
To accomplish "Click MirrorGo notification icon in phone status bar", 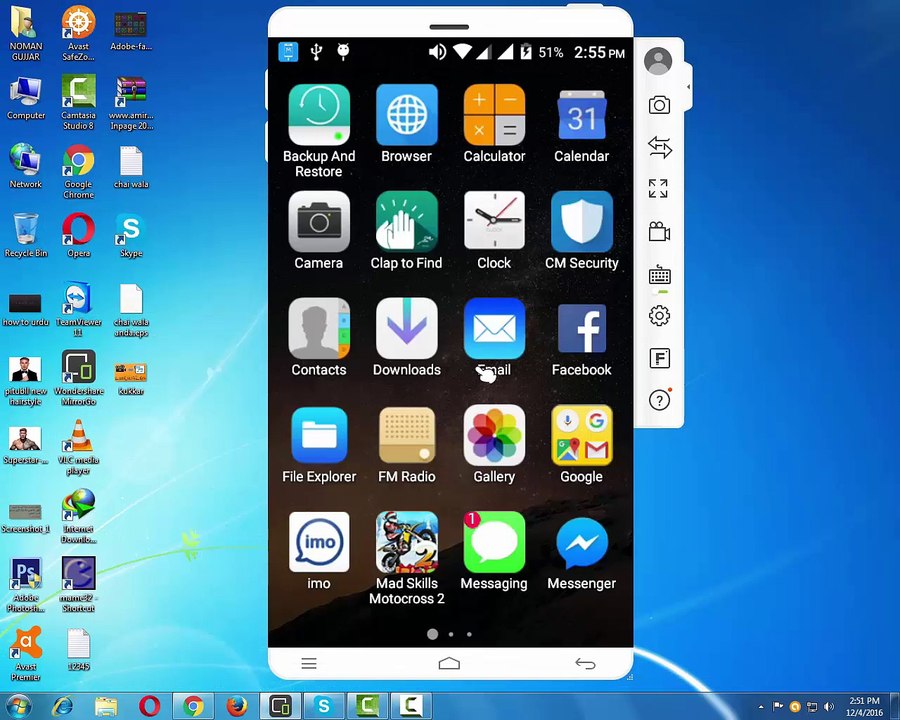I will click(x=288, y=52).
